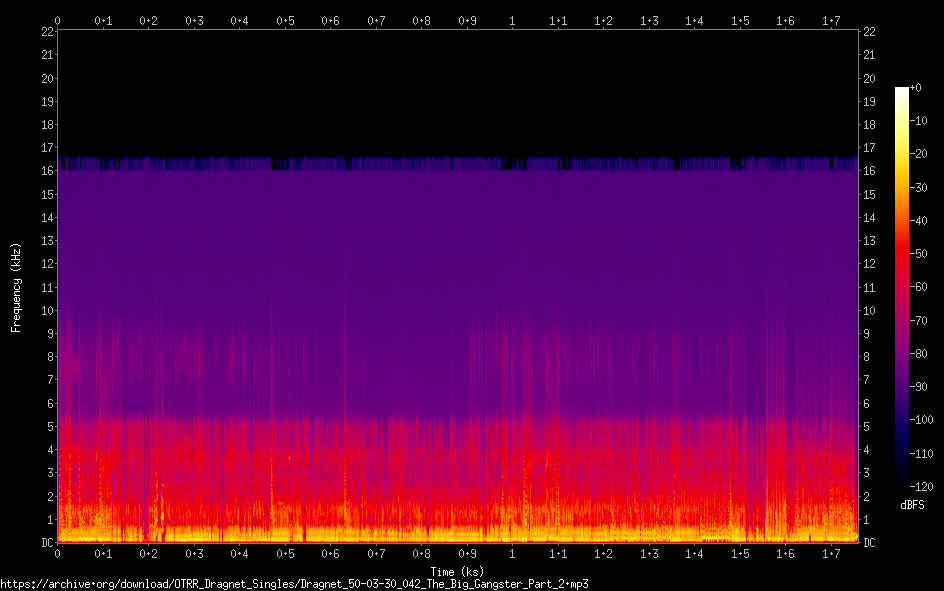Click the '10' label on the left frequency axis
This screenshot has height=591, width=944.
pyautogui.click(x=46, y=311)
